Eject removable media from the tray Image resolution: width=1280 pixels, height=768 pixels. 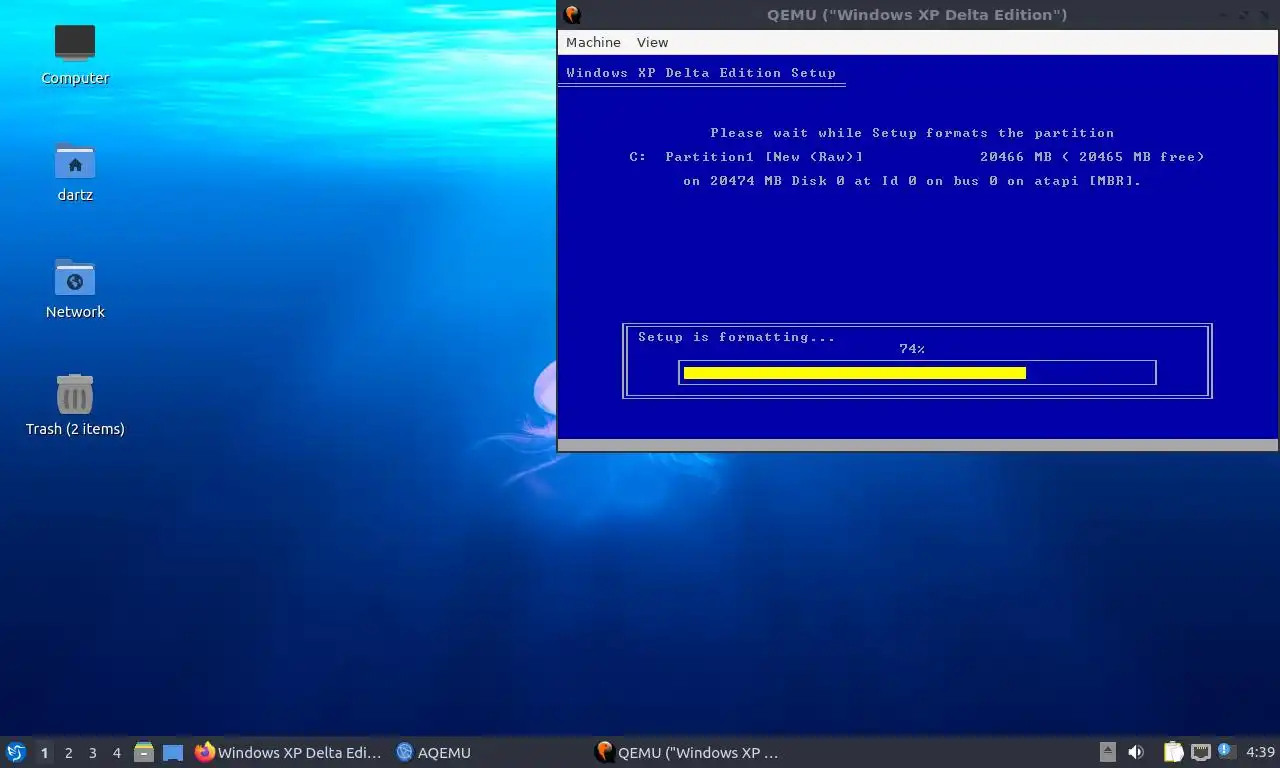click(x=1107, y=752)
